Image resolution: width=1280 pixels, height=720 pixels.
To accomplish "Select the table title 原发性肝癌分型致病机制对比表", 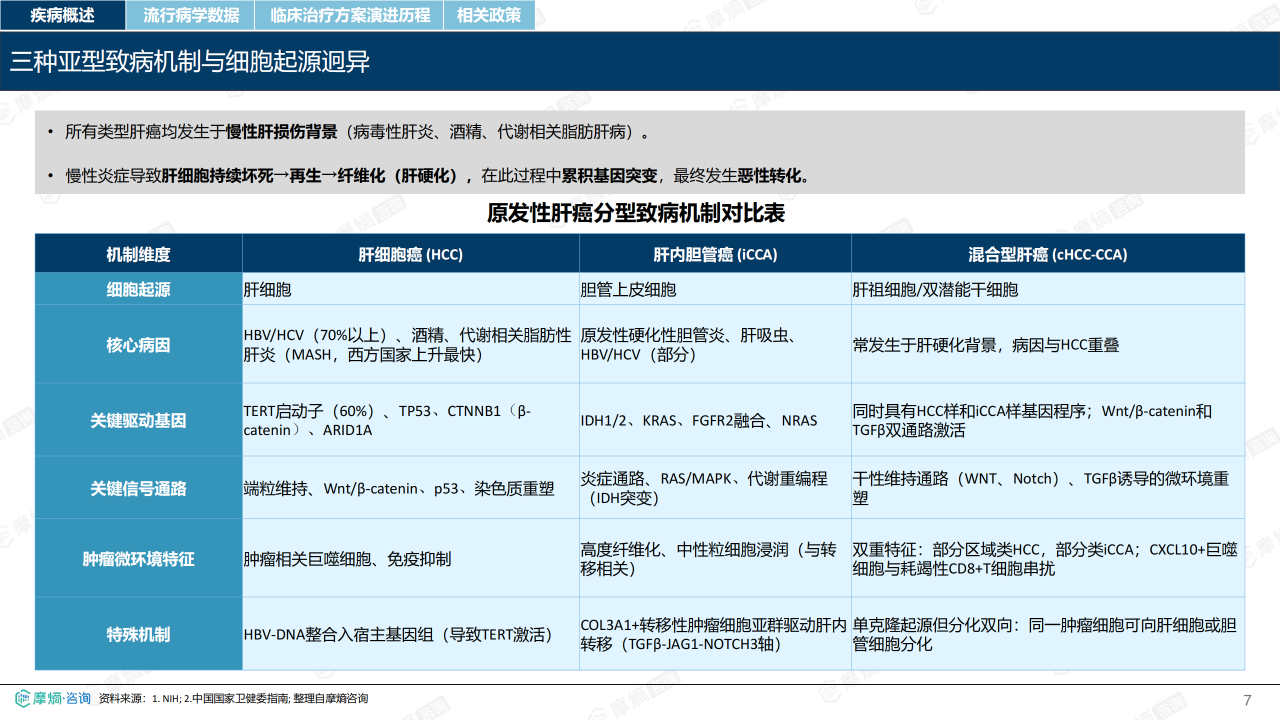I will 636,213.
